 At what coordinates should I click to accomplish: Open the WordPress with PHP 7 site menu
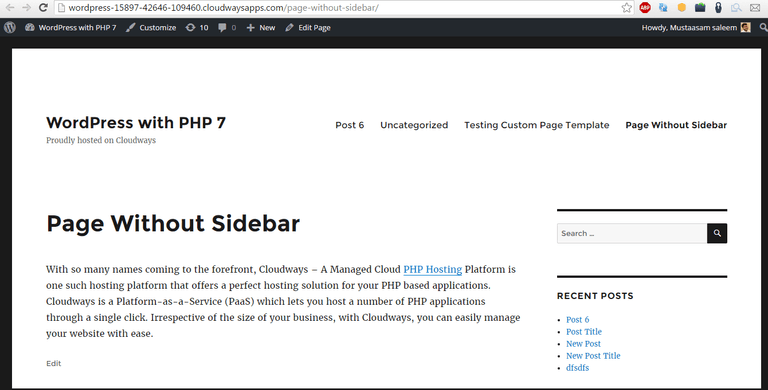click(x=71, y=28)
